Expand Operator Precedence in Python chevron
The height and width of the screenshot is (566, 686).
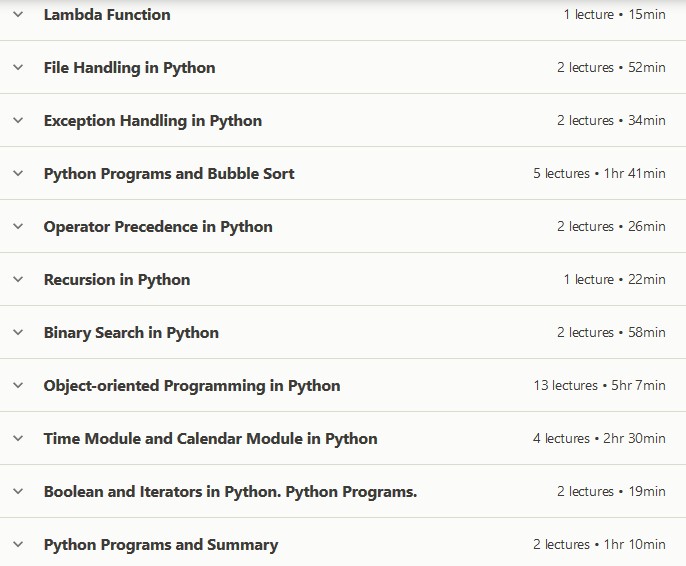(x=17, y=226)
